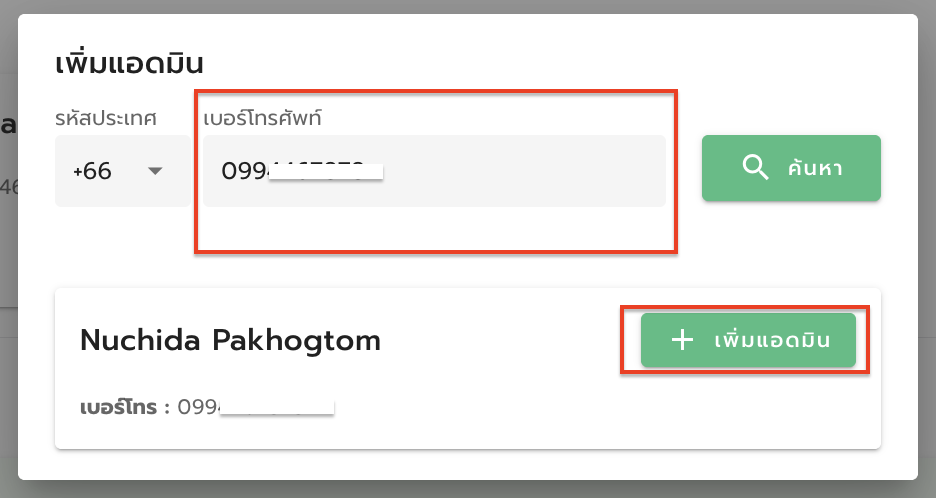This screenshot has width=936, height=498.
Task: Click the เบอร์โทรศัพท์ field label
Action: click(262, 118)
